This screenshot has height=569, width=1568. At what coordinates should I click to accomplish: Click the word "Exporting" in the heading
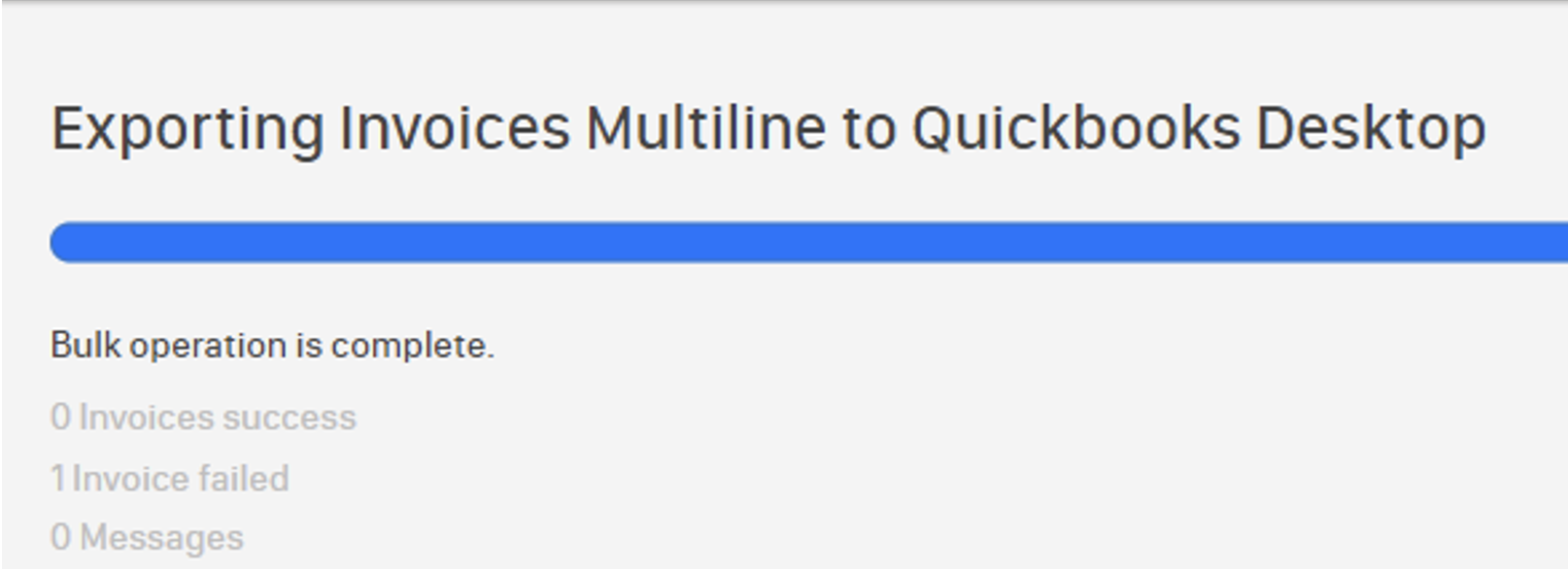187,129
